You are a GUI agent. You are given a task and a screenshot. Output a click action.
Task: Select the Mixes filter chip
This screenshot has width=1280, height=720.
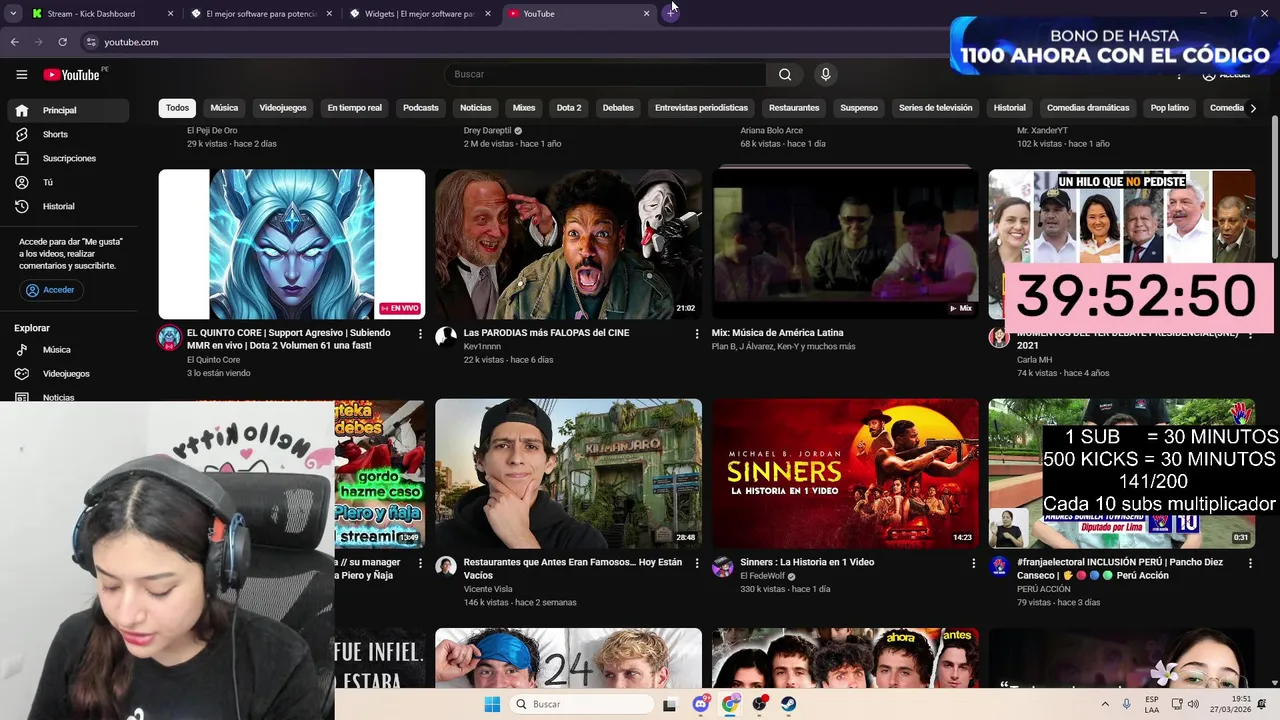pos(524,108)
